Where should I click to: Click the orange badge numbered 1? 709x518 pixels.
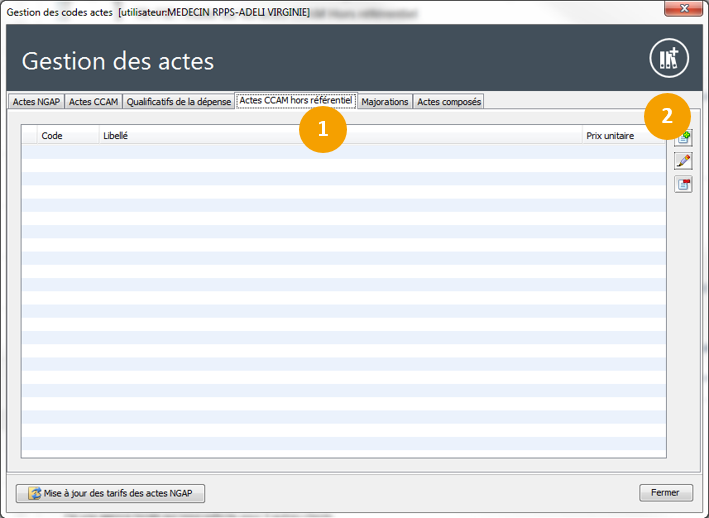click(x=323, y=130)
